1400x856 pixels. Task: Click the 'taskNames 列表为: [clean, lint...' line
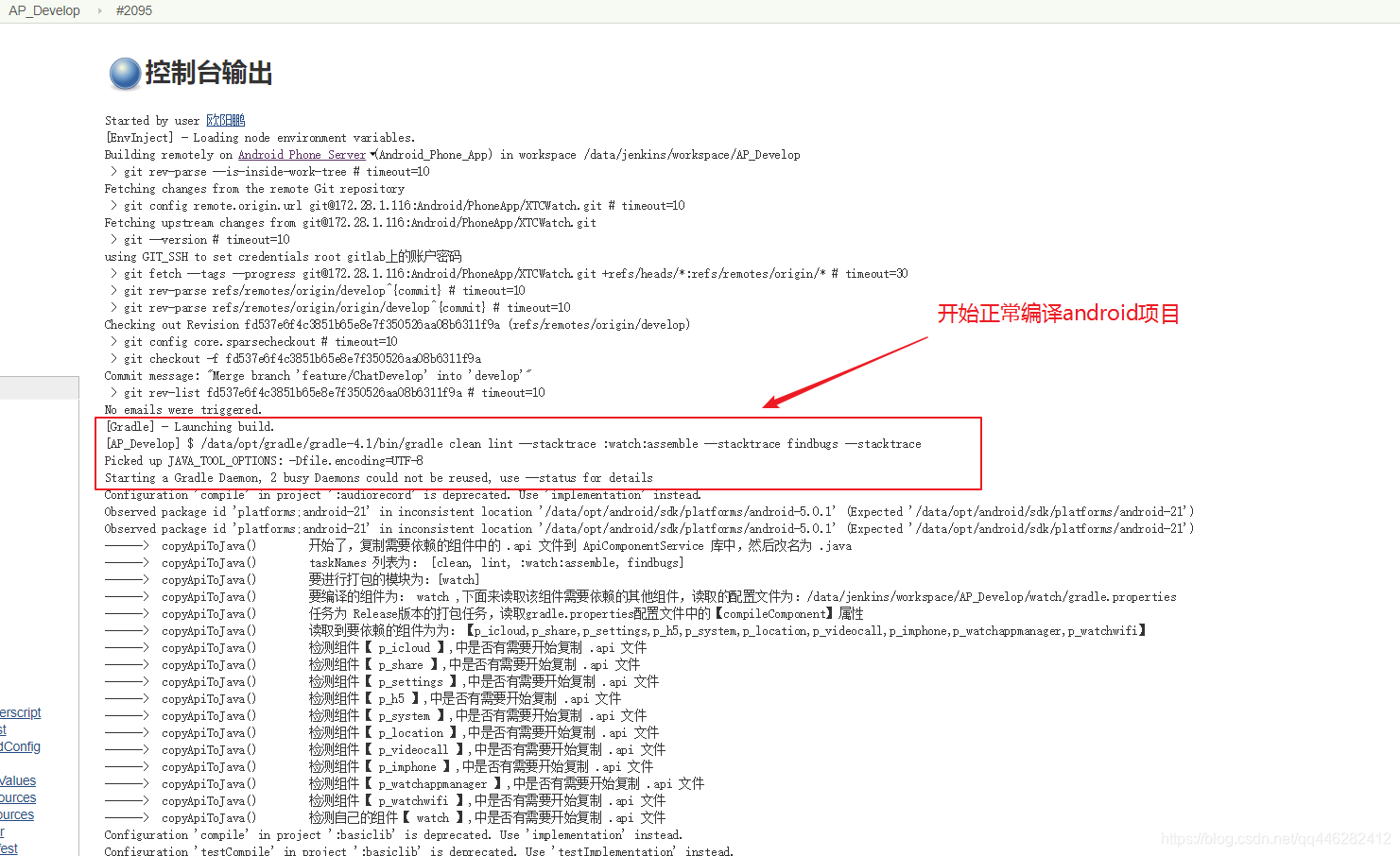point(395,563)
